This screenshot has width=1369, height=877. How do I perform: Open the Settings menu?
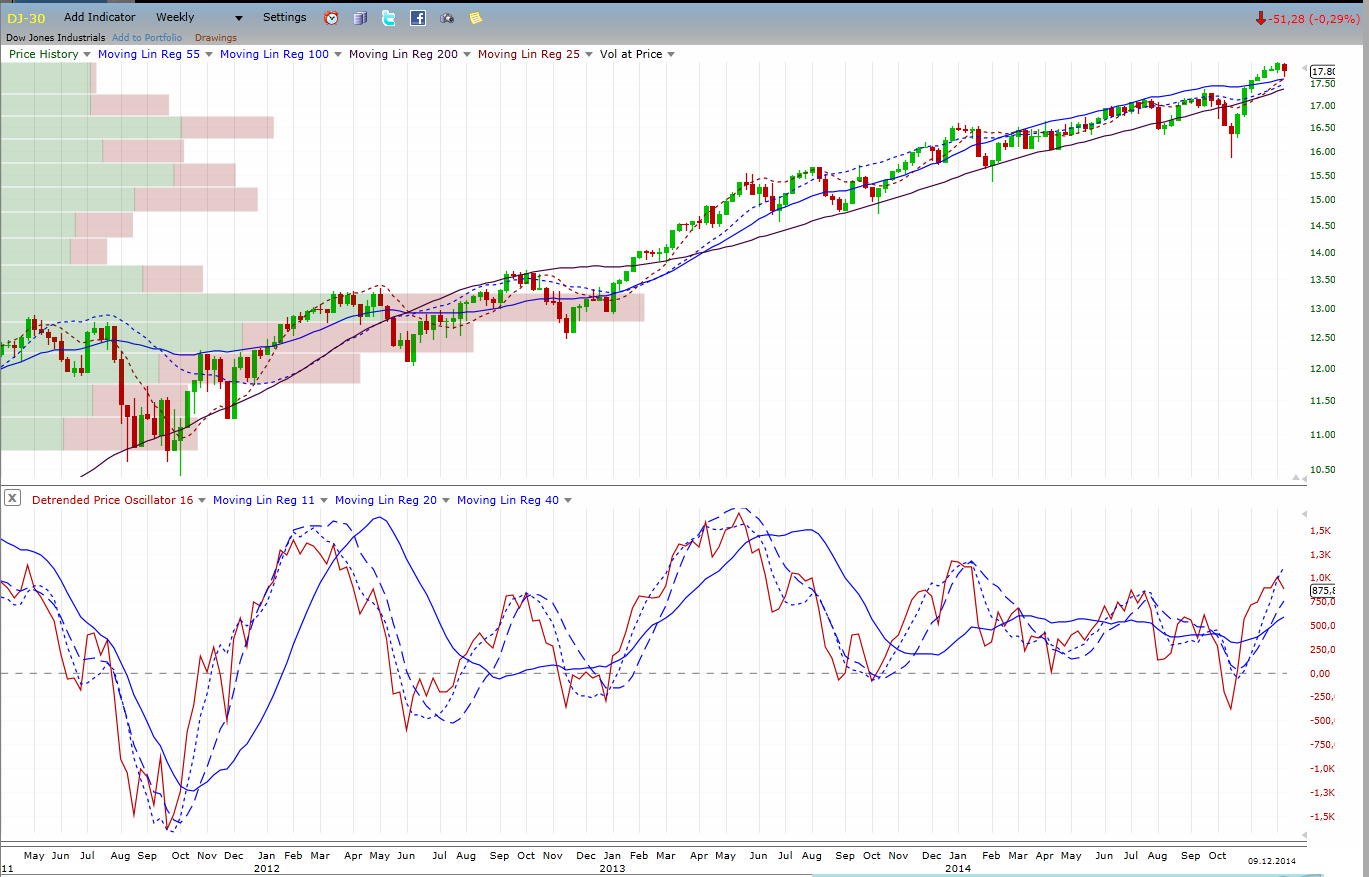(x=285, y=18)
